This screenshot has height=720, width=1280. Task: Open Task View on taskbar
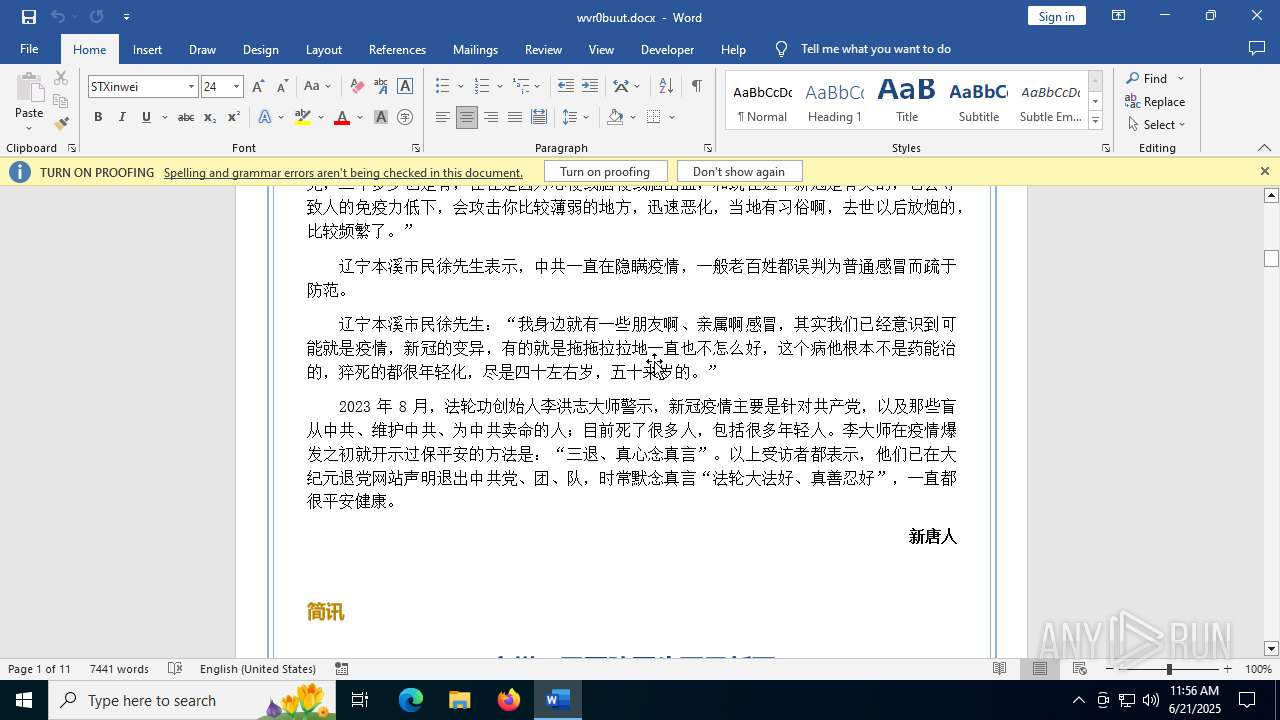click(x=360, y=700)
